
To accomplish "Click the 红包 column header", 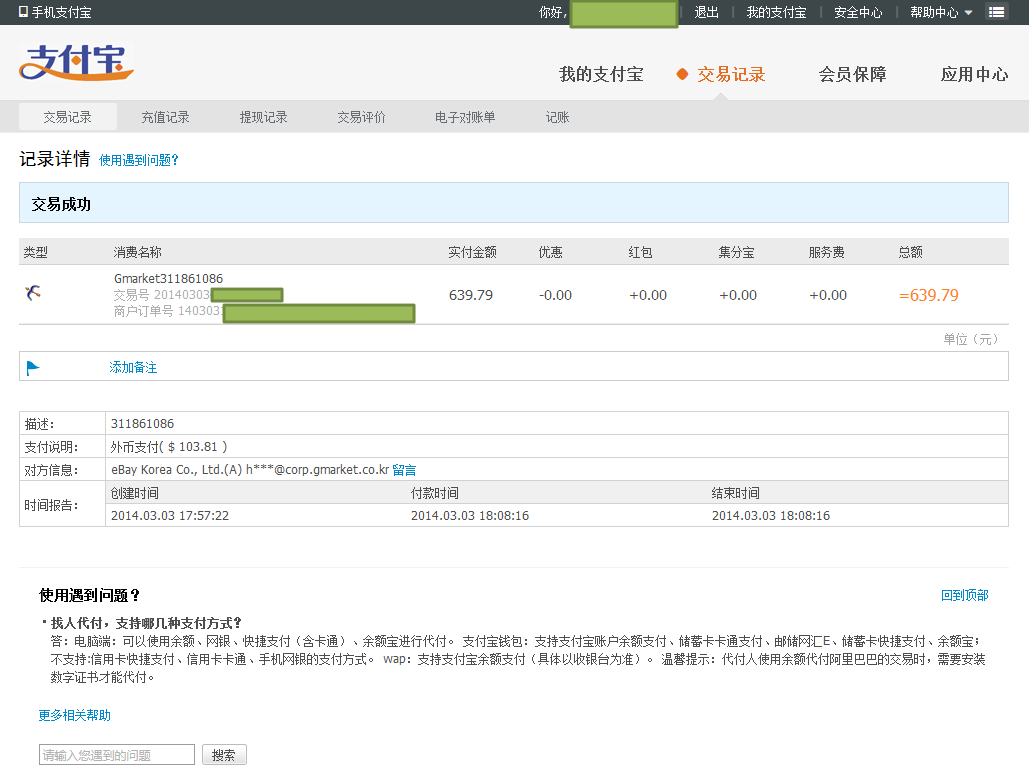I will coord(640,252).
